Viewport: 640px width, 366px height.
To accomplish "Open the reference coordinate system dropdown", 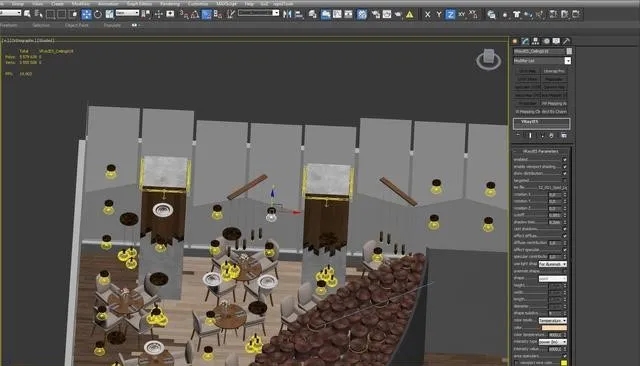I will (127, 13).
